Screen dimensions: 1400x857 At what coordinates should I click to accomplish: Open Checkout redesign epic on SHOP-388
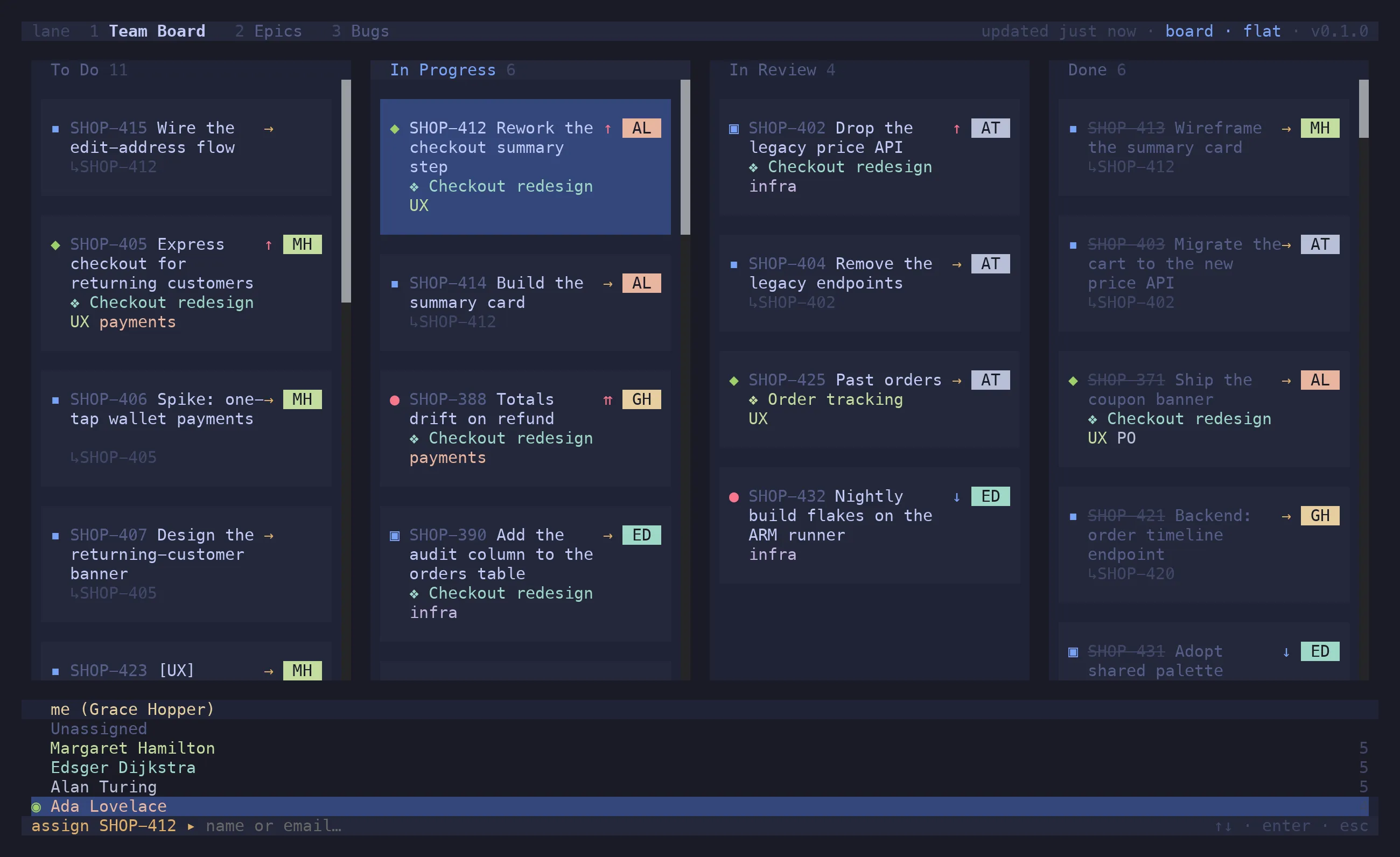(x=501, y=438)
